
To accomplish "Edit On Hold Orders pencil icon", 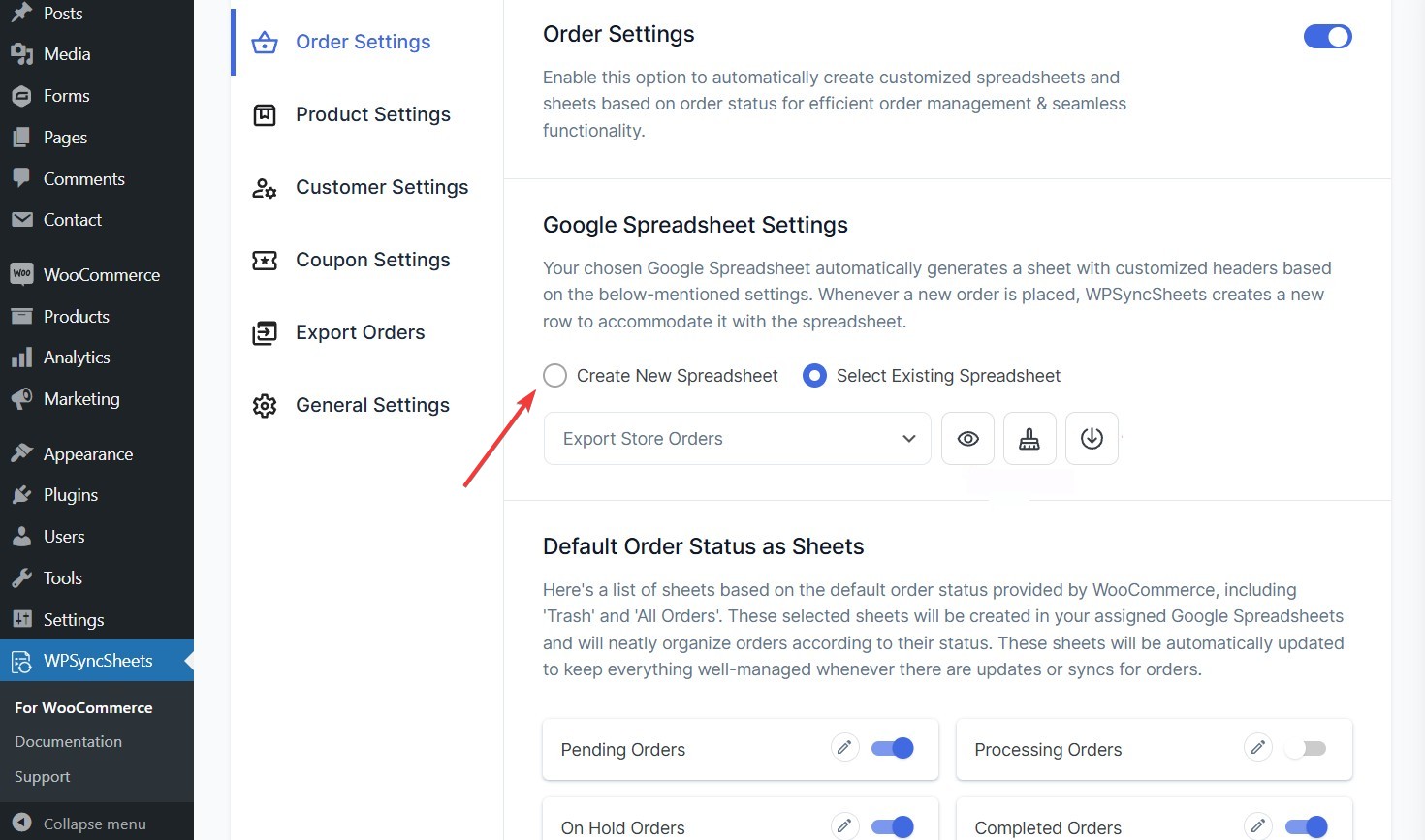I will point(844,825).
